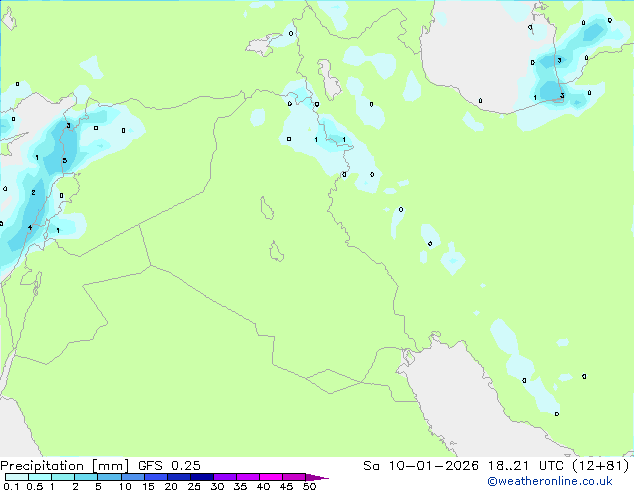Click the '18..21 UTC' time range text
Screen dimensions: 634x490
526,466
